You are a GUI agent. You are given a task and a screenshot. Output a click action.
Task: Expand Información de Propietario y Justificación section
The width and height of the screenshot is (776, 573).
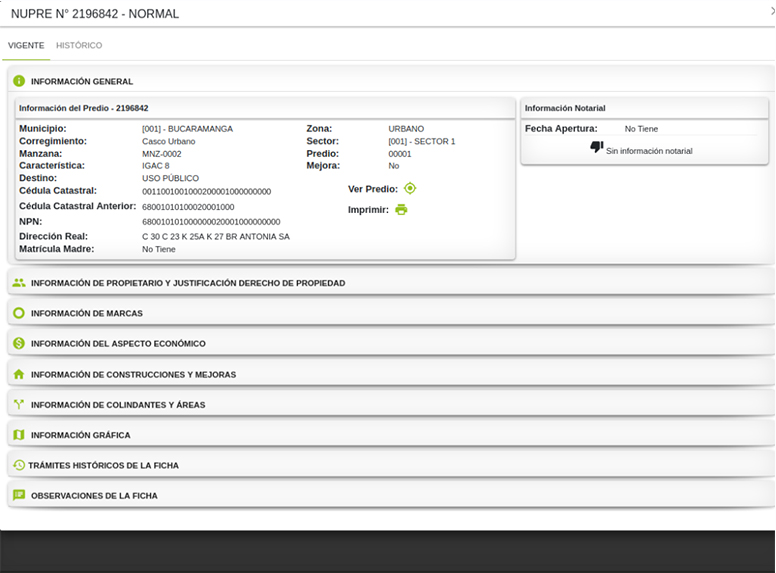point(391,283)
